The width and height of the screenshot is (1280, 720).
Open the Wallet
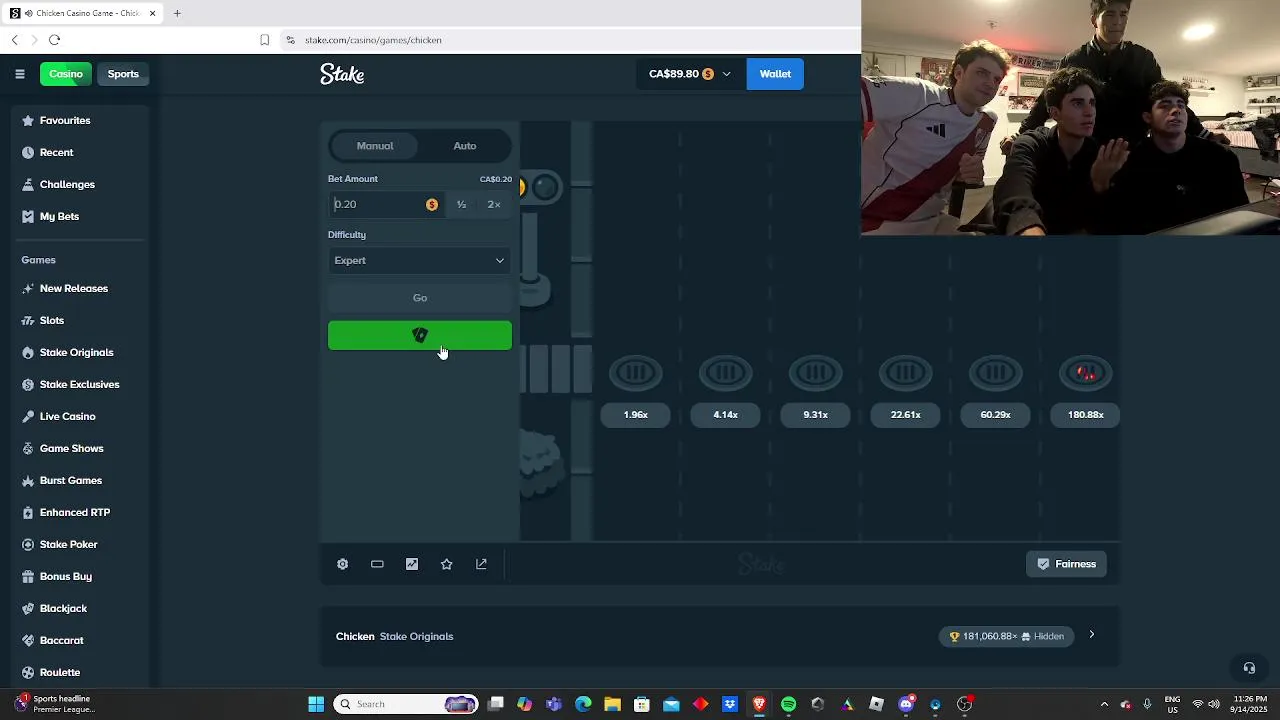(x=775, y=74)
